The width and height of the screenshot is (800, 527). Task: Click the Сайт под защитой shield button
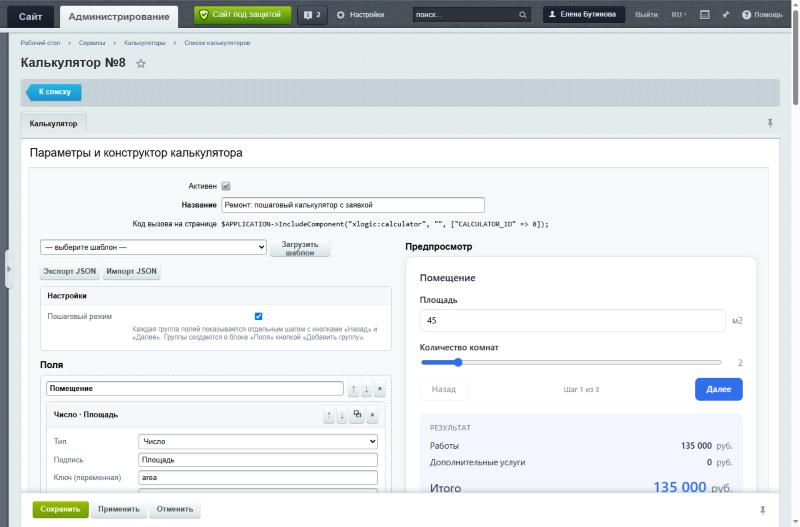pos(242,15)
